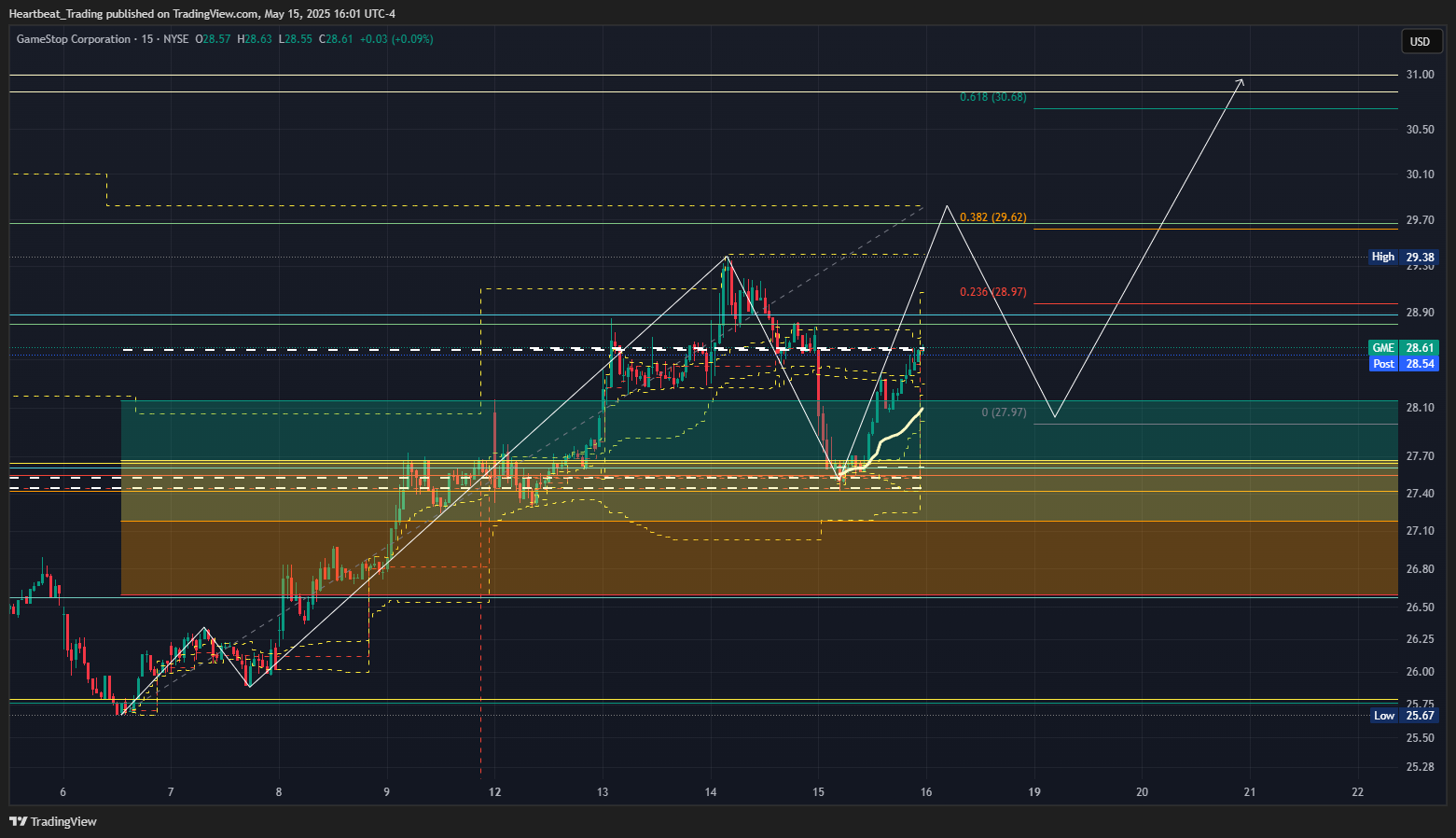
Task: Click the Low 25.67 price label
Action: pyautogui.click(x=1405, y=716)
